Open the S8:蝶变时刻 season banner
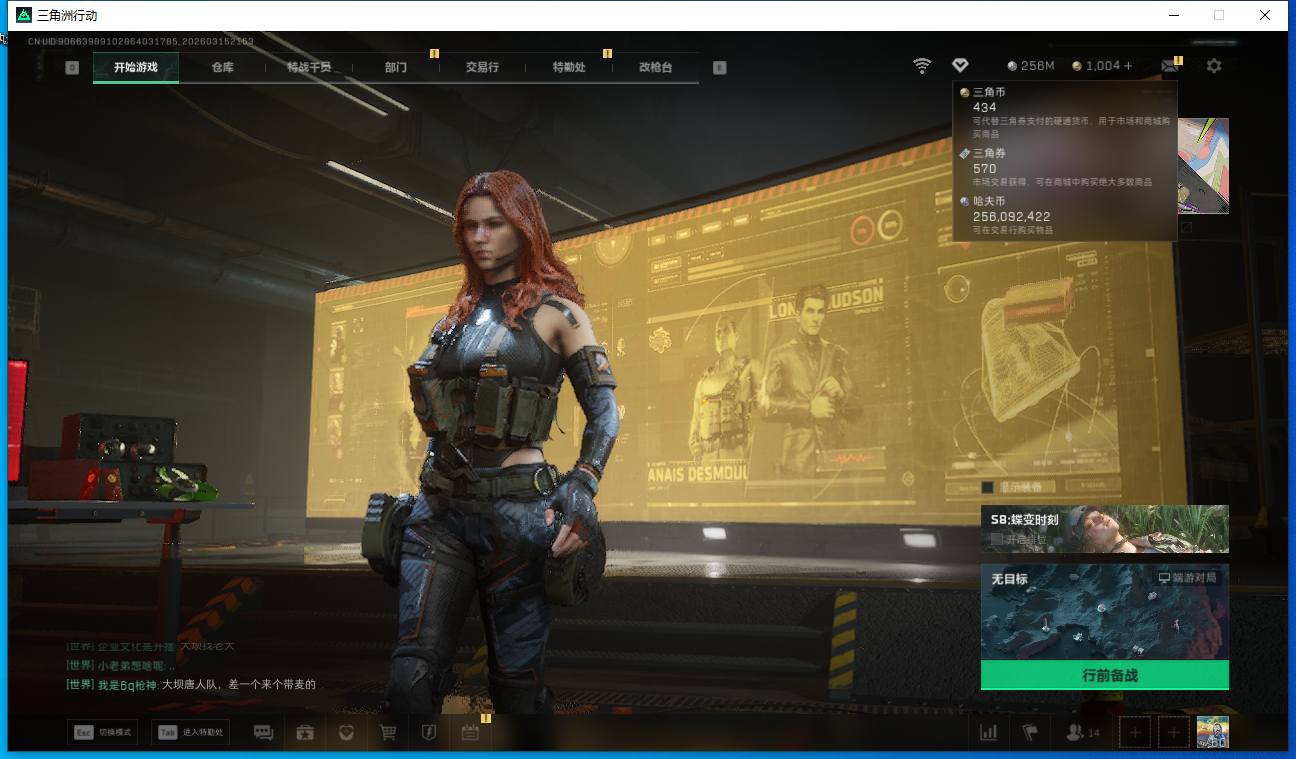 (1104, 528)
